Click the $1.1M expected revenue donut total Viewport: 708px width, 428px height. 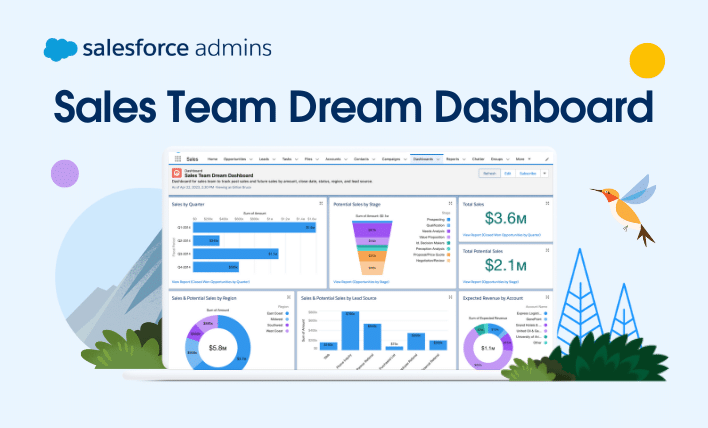488,348
